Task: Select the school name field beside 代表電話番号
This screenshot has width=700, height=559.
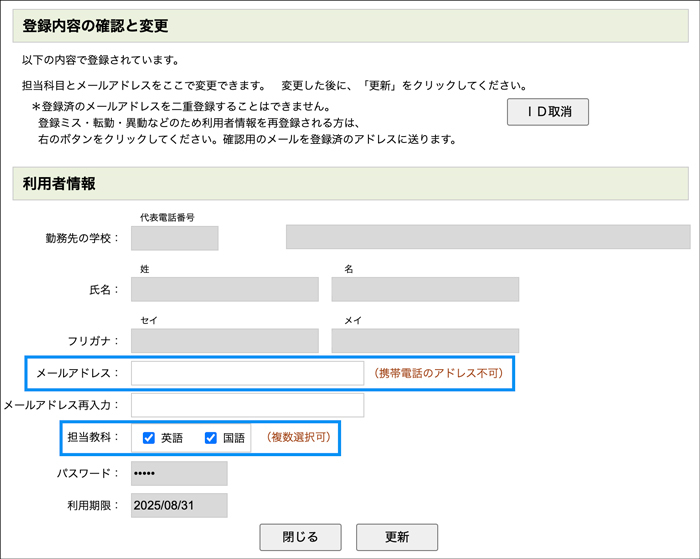Action: tap(488, 237)
